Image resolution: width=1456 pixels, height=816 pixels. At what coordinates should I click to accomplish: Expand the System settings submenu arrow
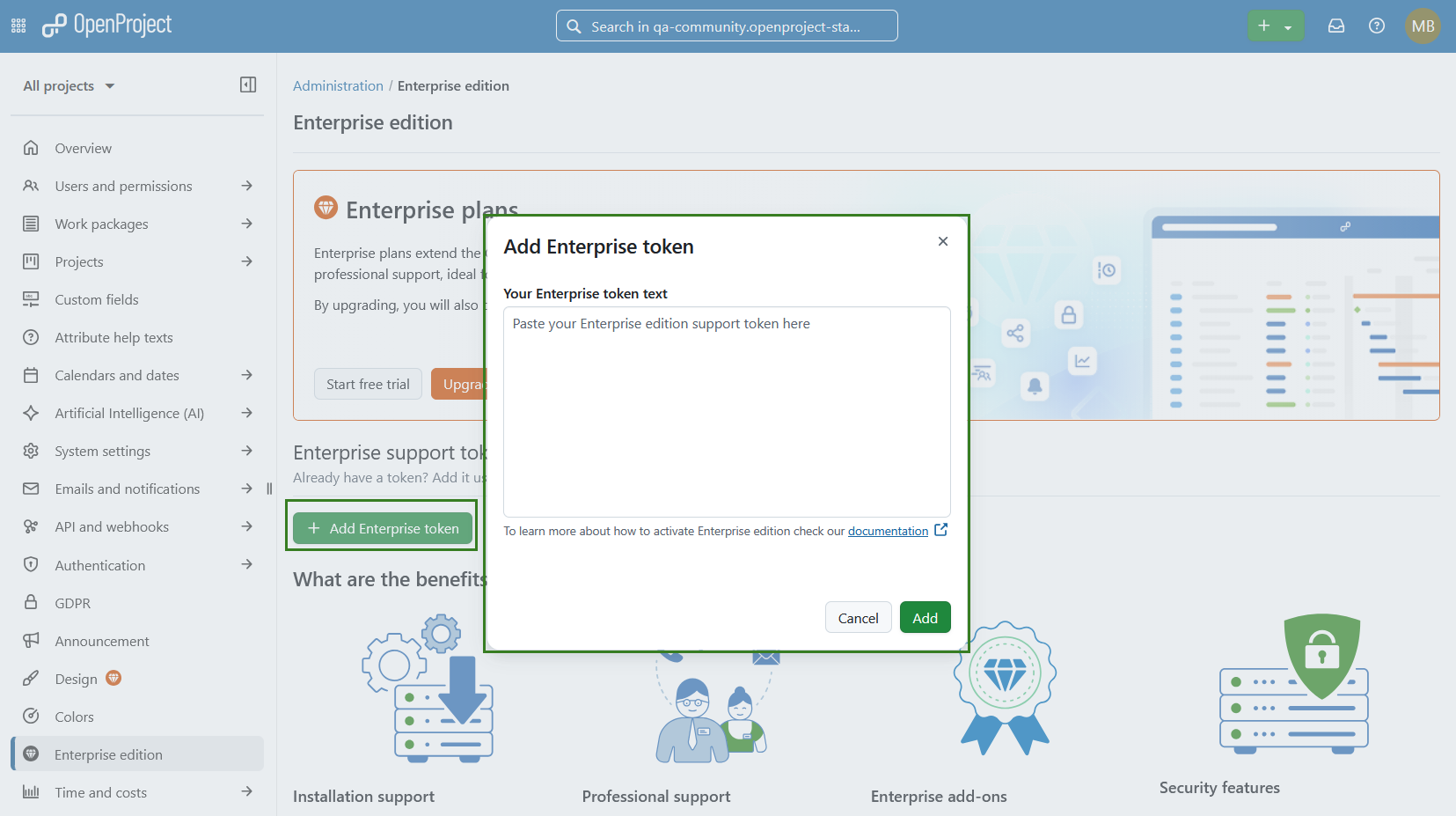tap(247, 451)
